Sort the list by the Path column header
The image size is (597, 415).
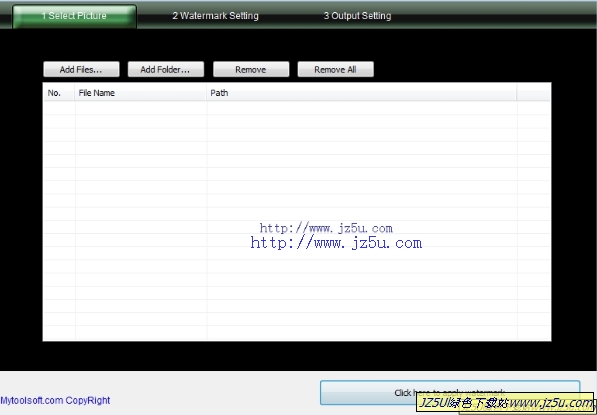click(362, 93)
